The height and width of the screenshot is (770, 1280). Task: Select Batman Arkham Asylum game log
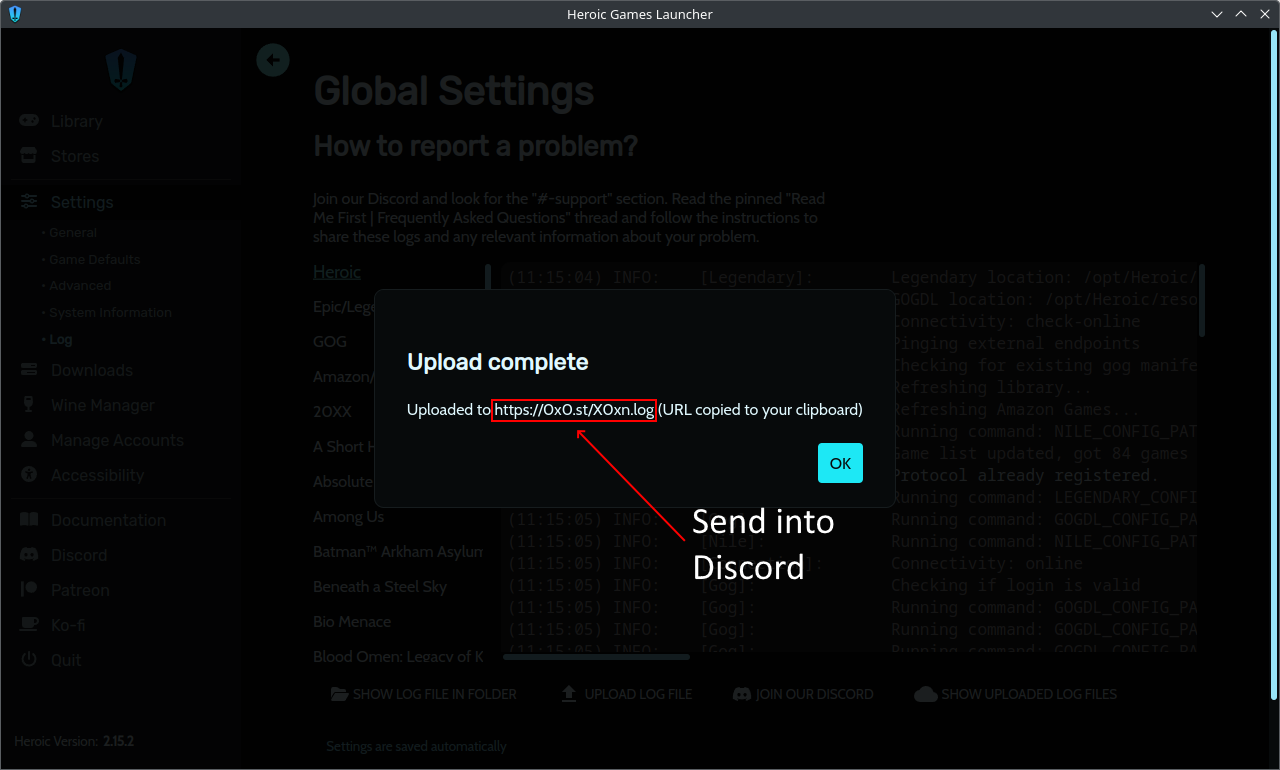[x=398, y=552]
